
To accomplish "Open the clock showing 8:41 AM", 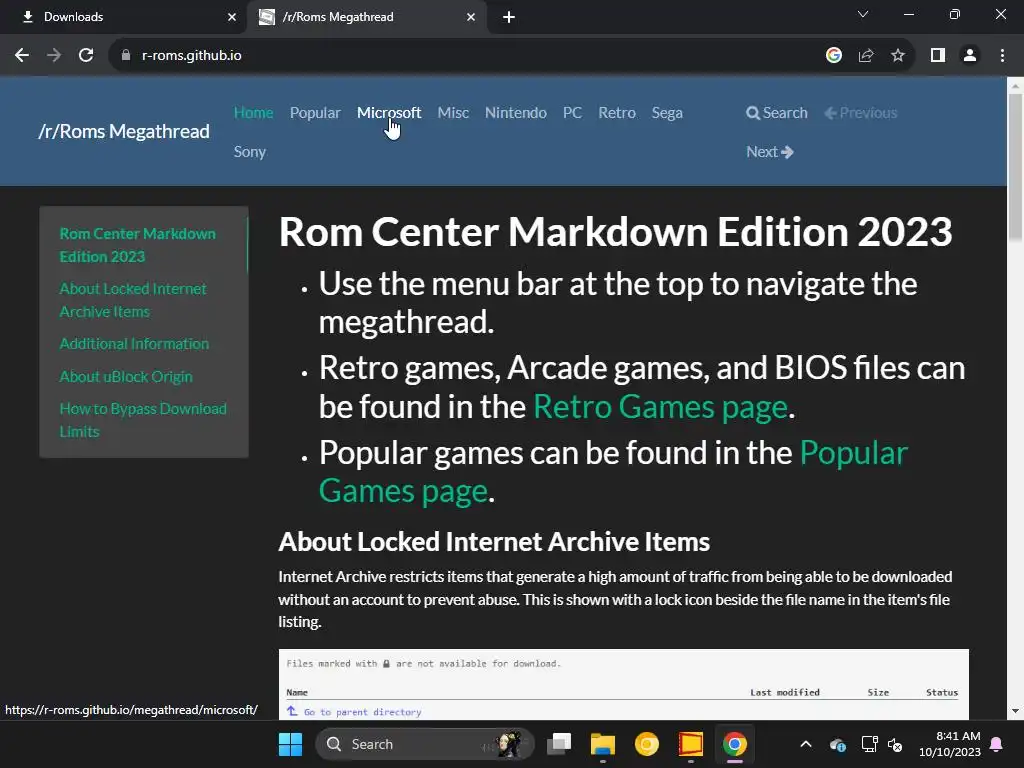I will (950, 744).
